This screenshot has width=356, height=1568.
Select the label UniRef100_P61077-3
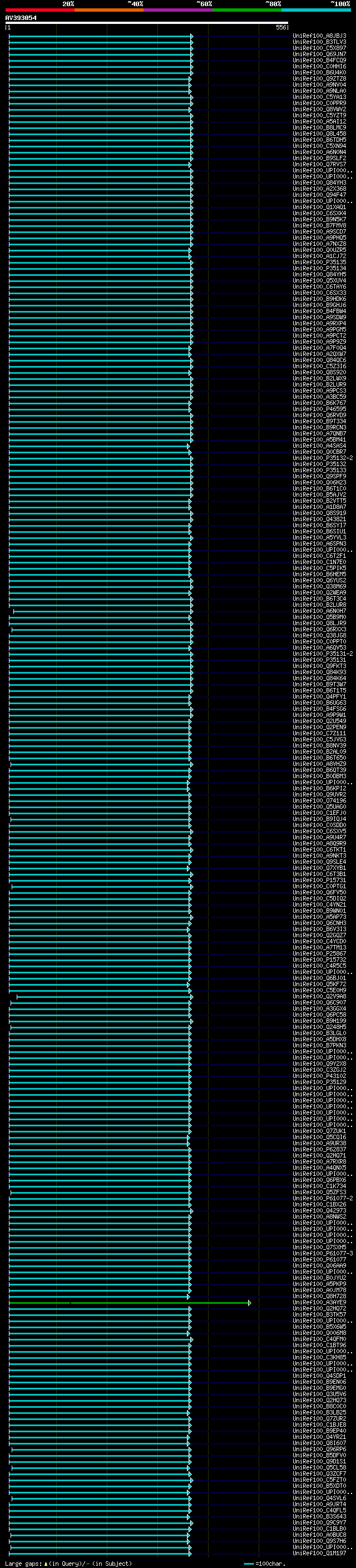(x=323, y=1253)
